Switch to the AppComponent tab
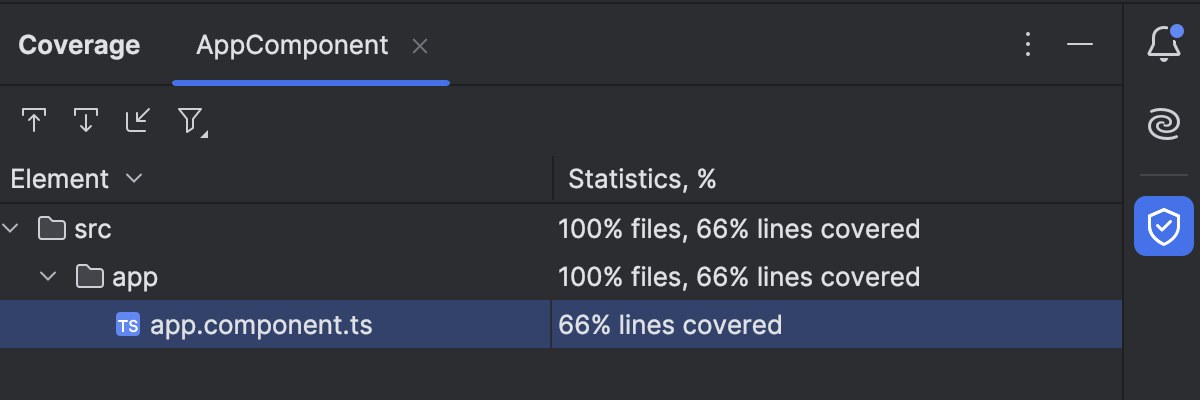Viewport: 1200px width, 400px height. tap(292, 46)
